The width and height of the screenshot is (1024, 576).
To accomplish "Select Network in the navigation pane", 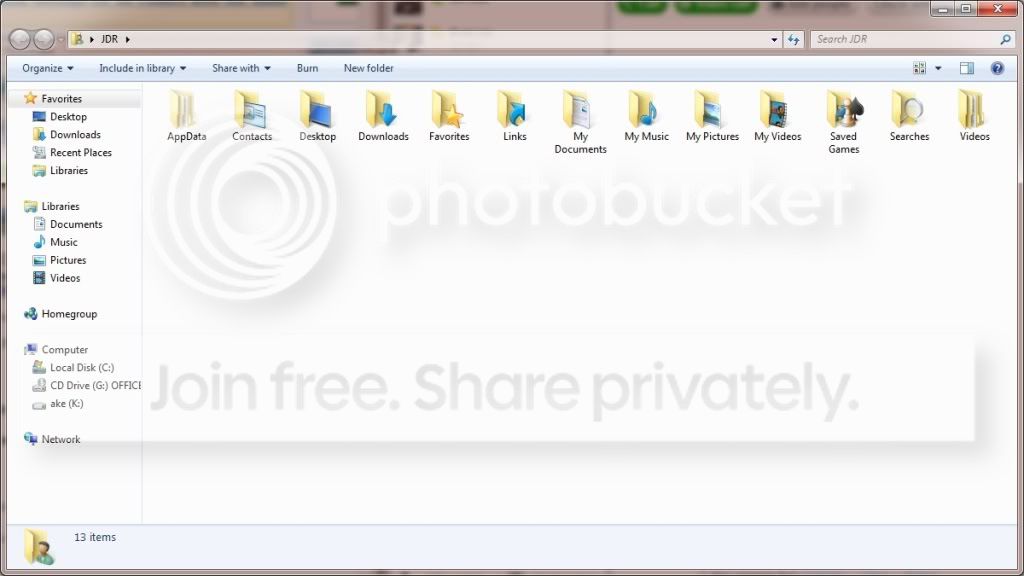I will click(x=61, y=440).
